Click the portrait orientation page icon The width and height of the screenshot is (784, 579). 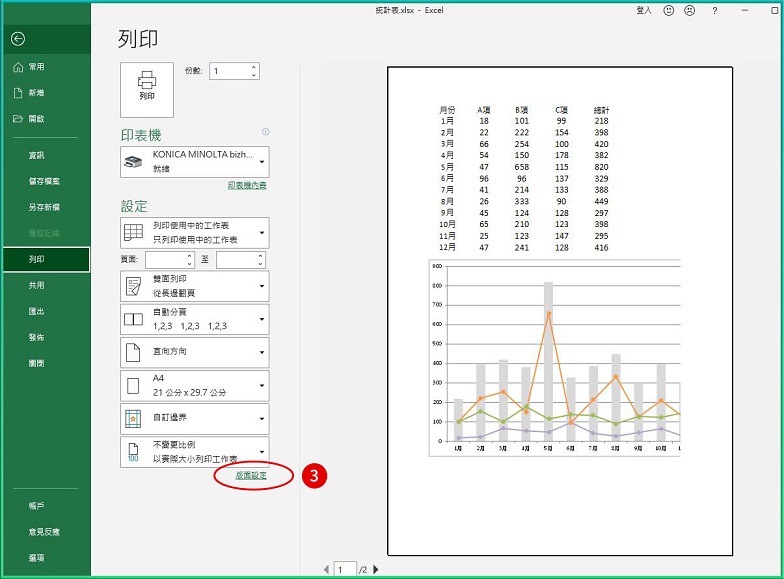coord(133,352)
